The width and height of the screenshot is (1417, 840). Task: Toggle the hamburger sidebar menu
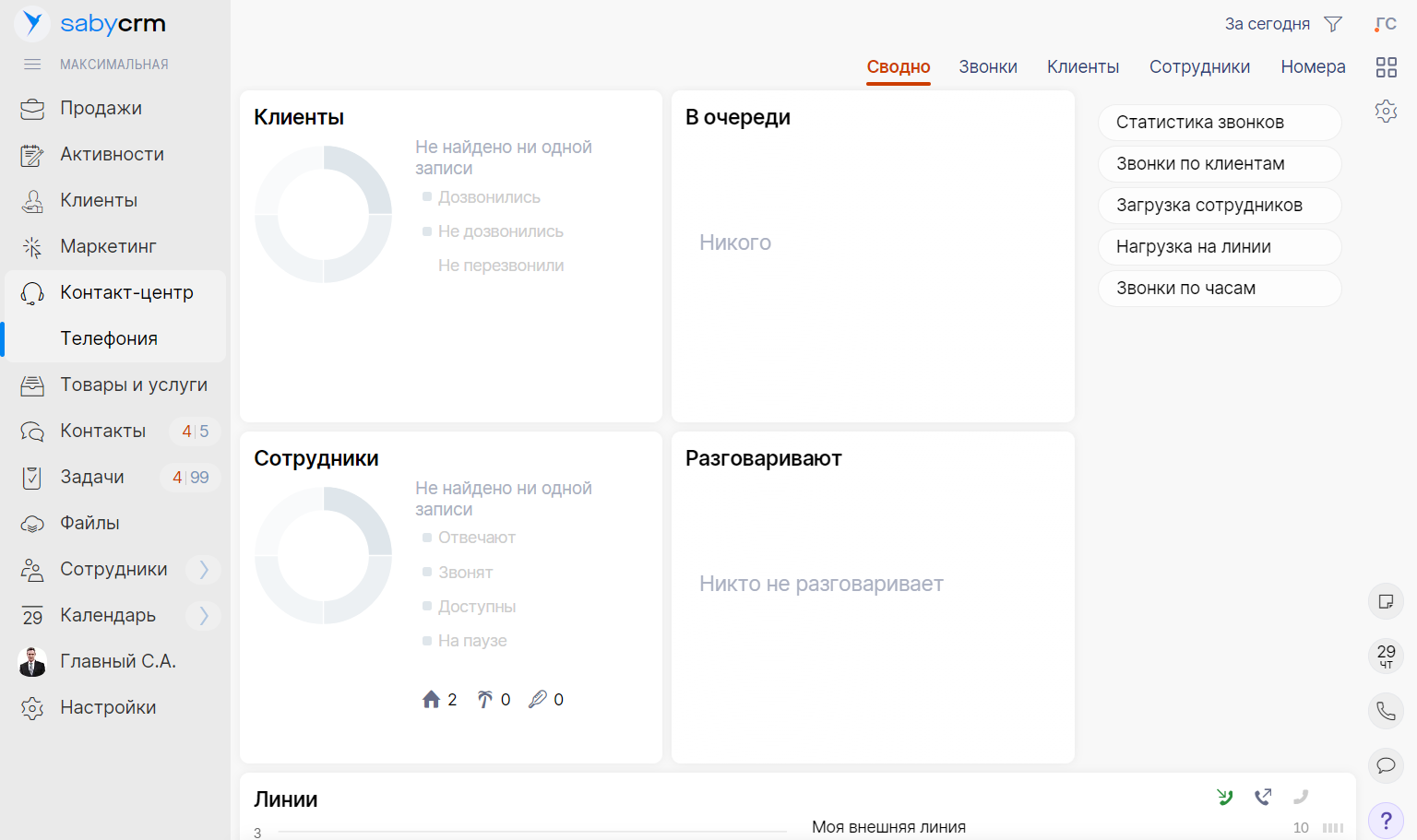[32, 65]
